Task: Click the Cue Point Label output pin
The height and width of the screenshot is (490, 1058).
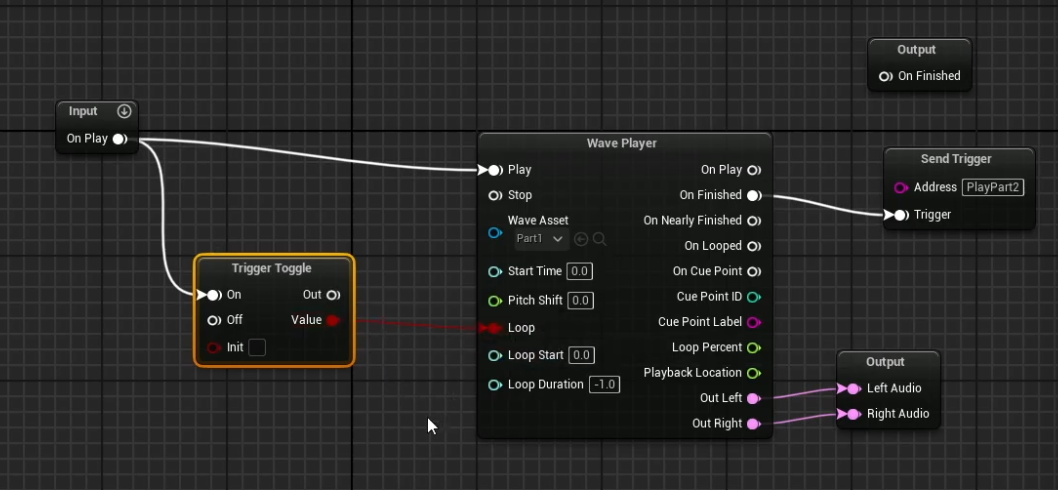Action: pyautogui.click(x=754, y=322)
